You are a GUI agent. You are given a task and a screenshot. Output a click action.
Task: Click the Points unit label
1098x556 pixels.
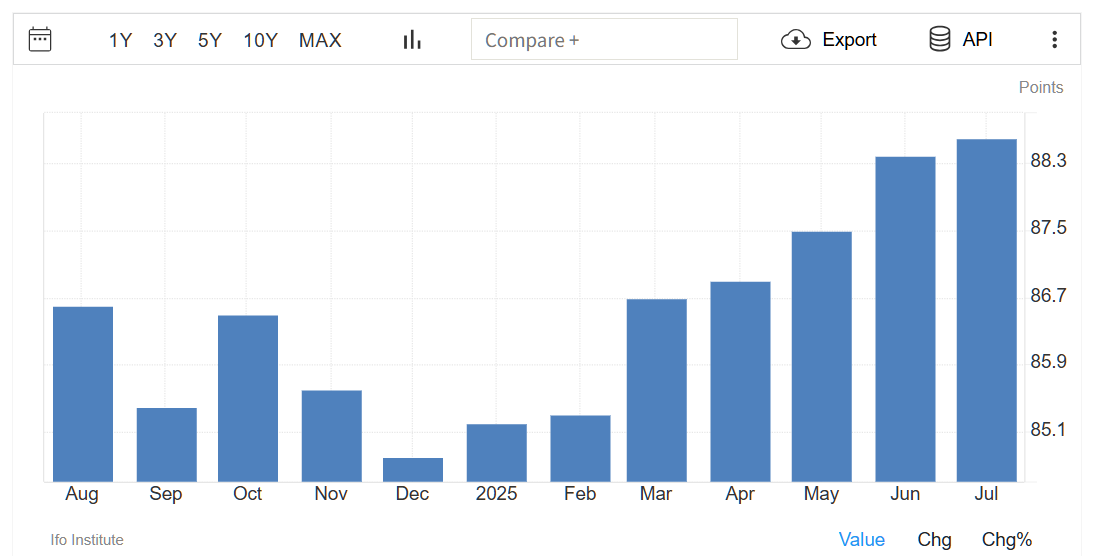pyautogui.click(x=1041, y=88)
